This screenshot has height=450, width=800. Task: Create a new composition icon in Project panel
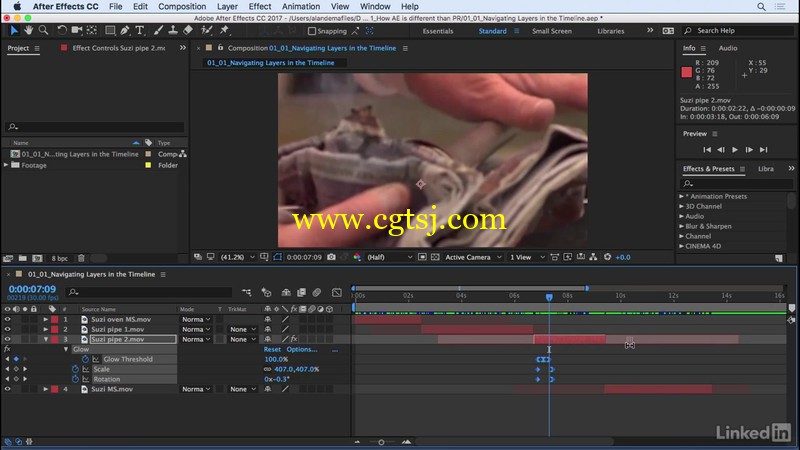pyautogui.click(x=37, y=258)
